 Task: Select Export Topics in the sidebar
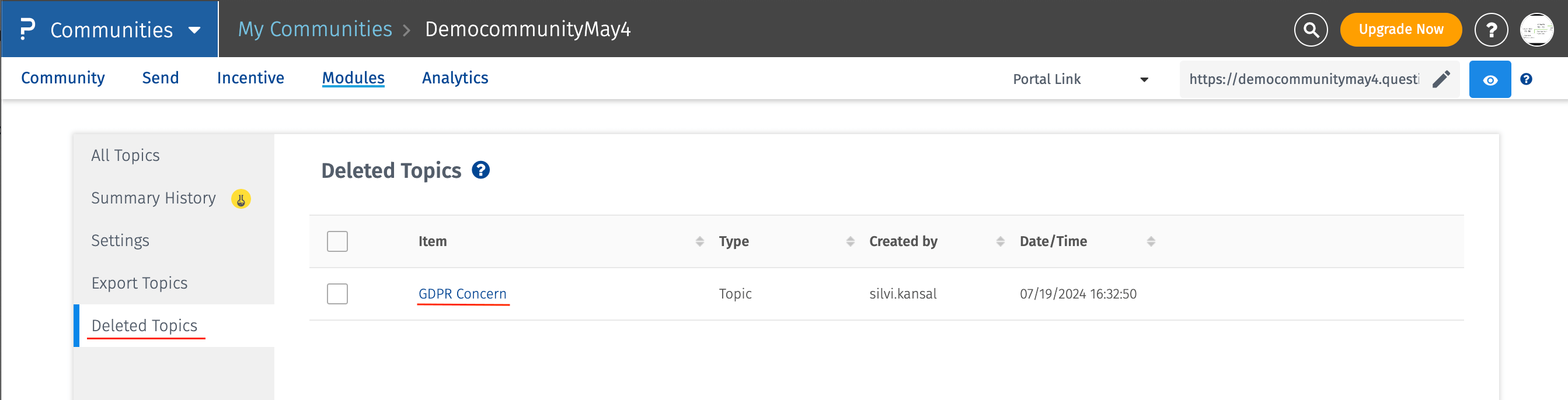click(140, 283)
